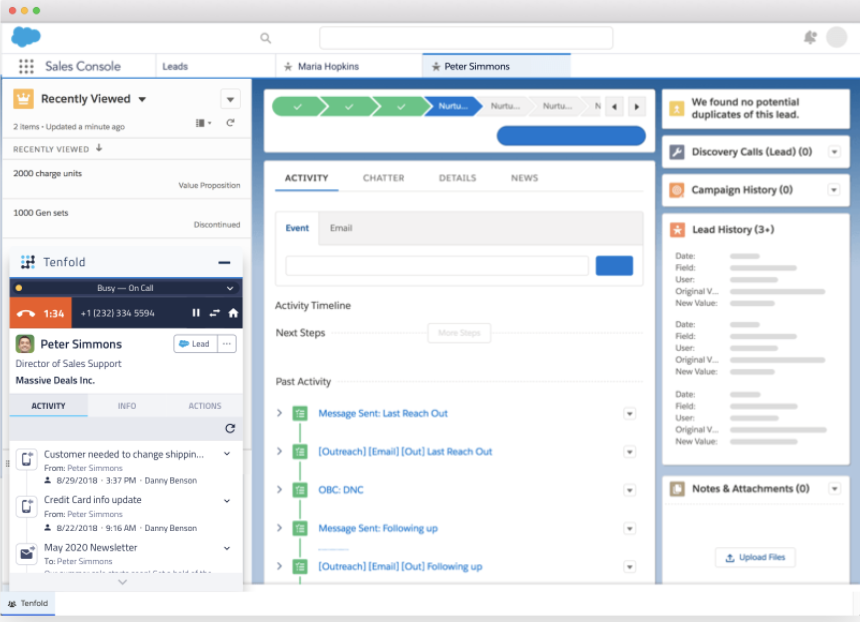Click the task icon beside OBC: DNC

pos(300,490)
